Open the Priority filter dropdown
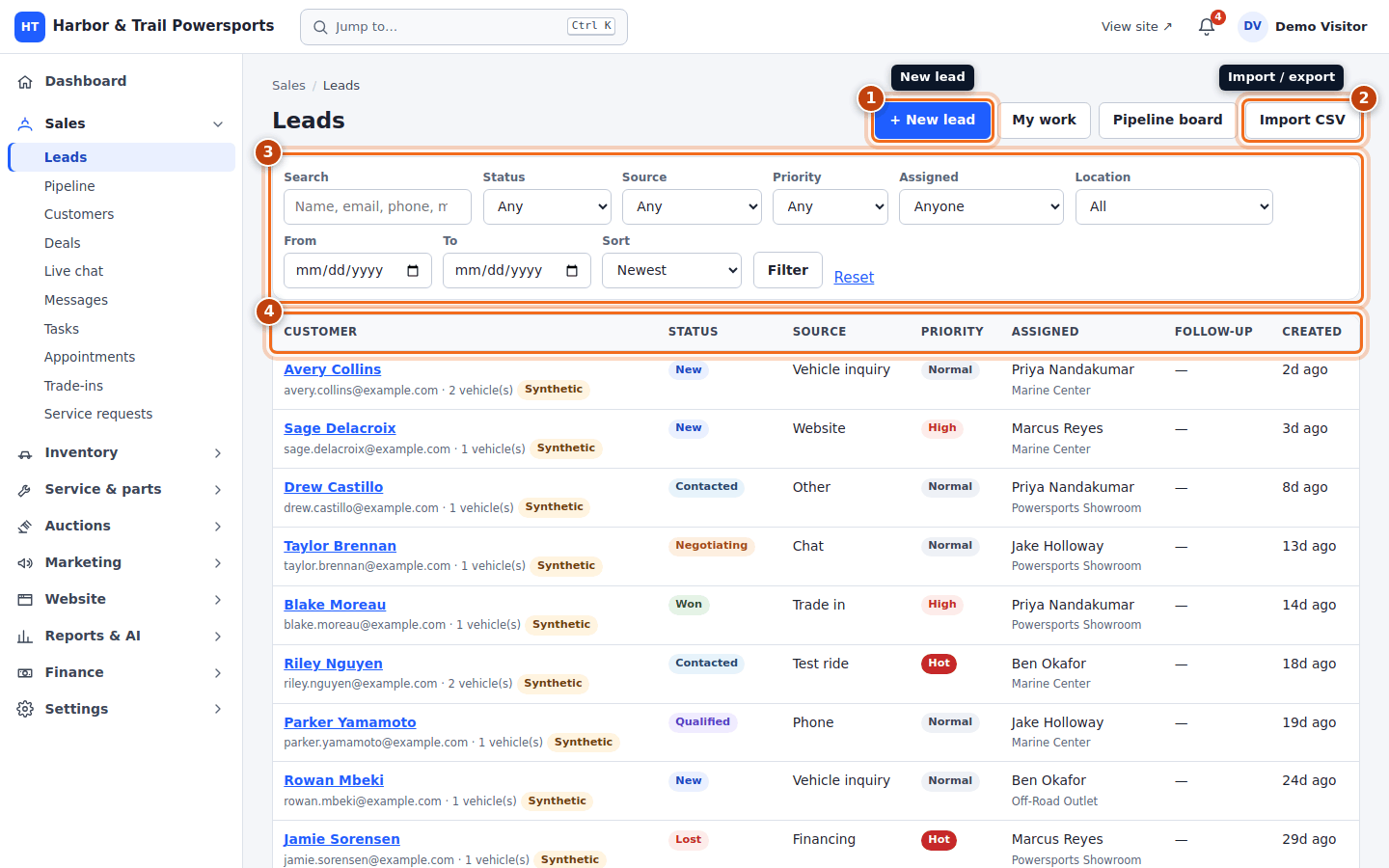1389x868 pixels. 830,206
